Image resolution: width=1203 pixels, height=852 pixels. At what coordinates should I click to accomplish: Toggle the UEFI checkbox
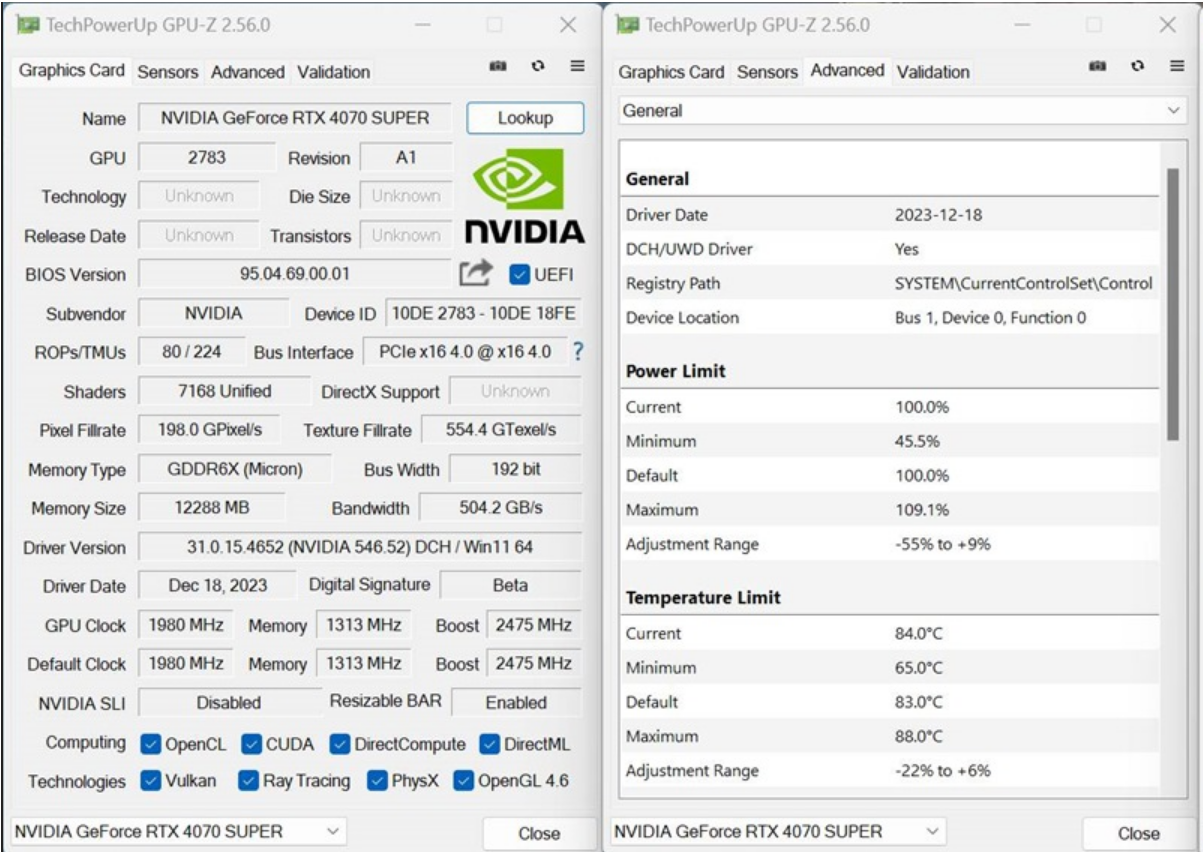[x=519, y=274]
